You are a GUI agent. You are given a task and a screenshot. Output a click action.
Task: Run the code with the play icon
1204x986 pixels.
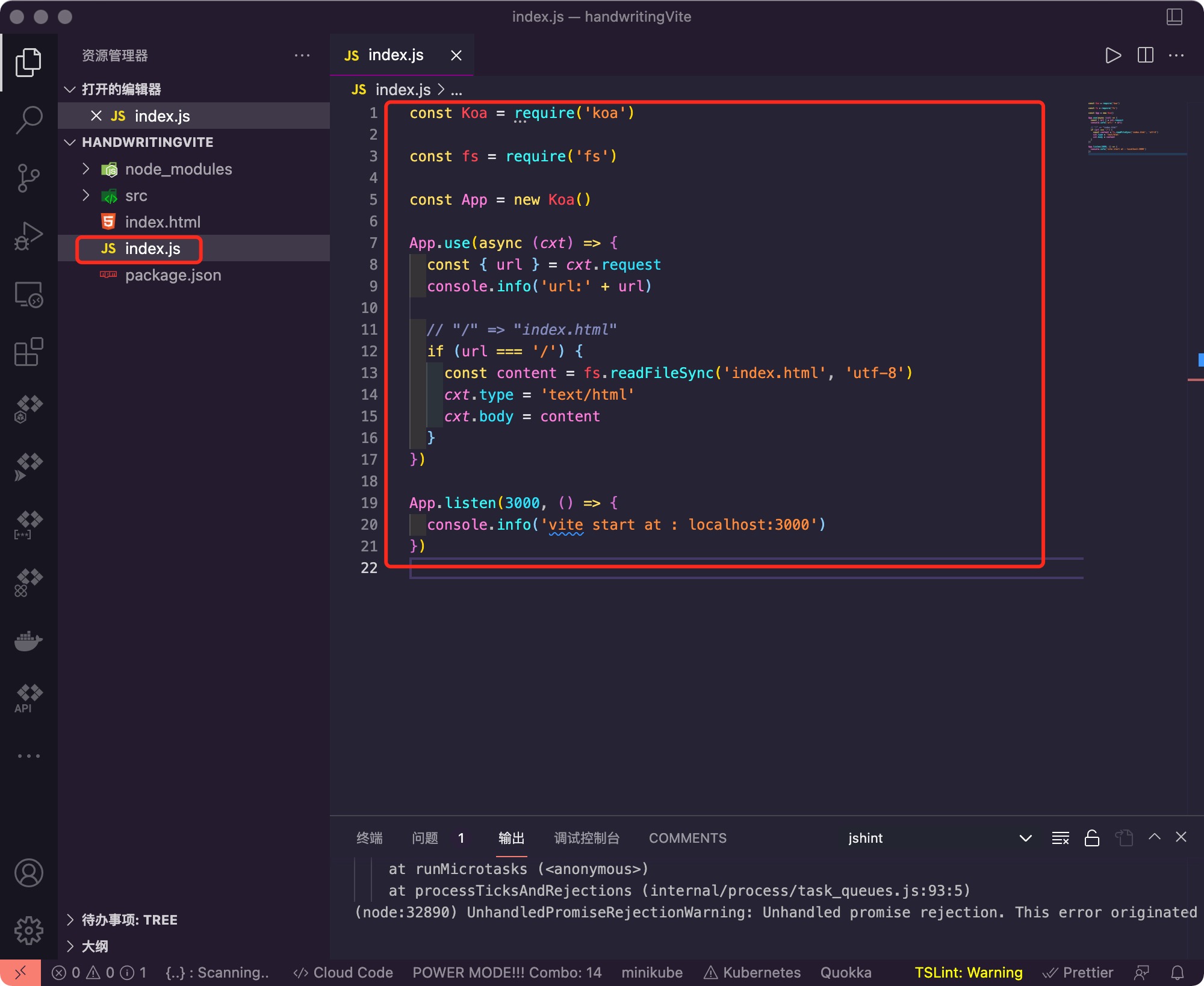[x=1113, y=55]
